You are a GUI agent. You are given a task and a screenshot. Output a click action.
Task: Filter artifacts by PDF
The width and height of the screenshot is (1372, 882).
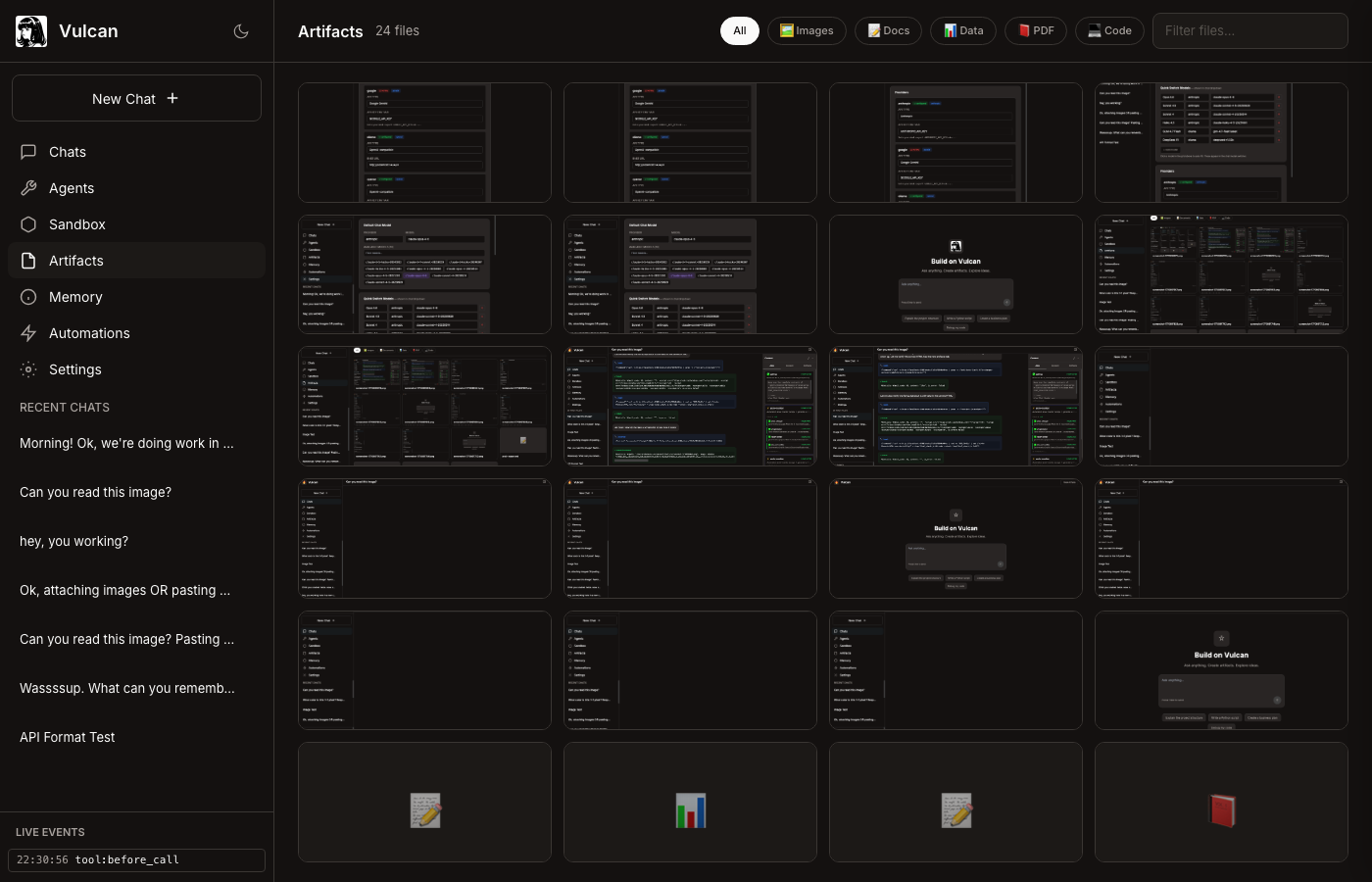click(x=1035, y=30)
